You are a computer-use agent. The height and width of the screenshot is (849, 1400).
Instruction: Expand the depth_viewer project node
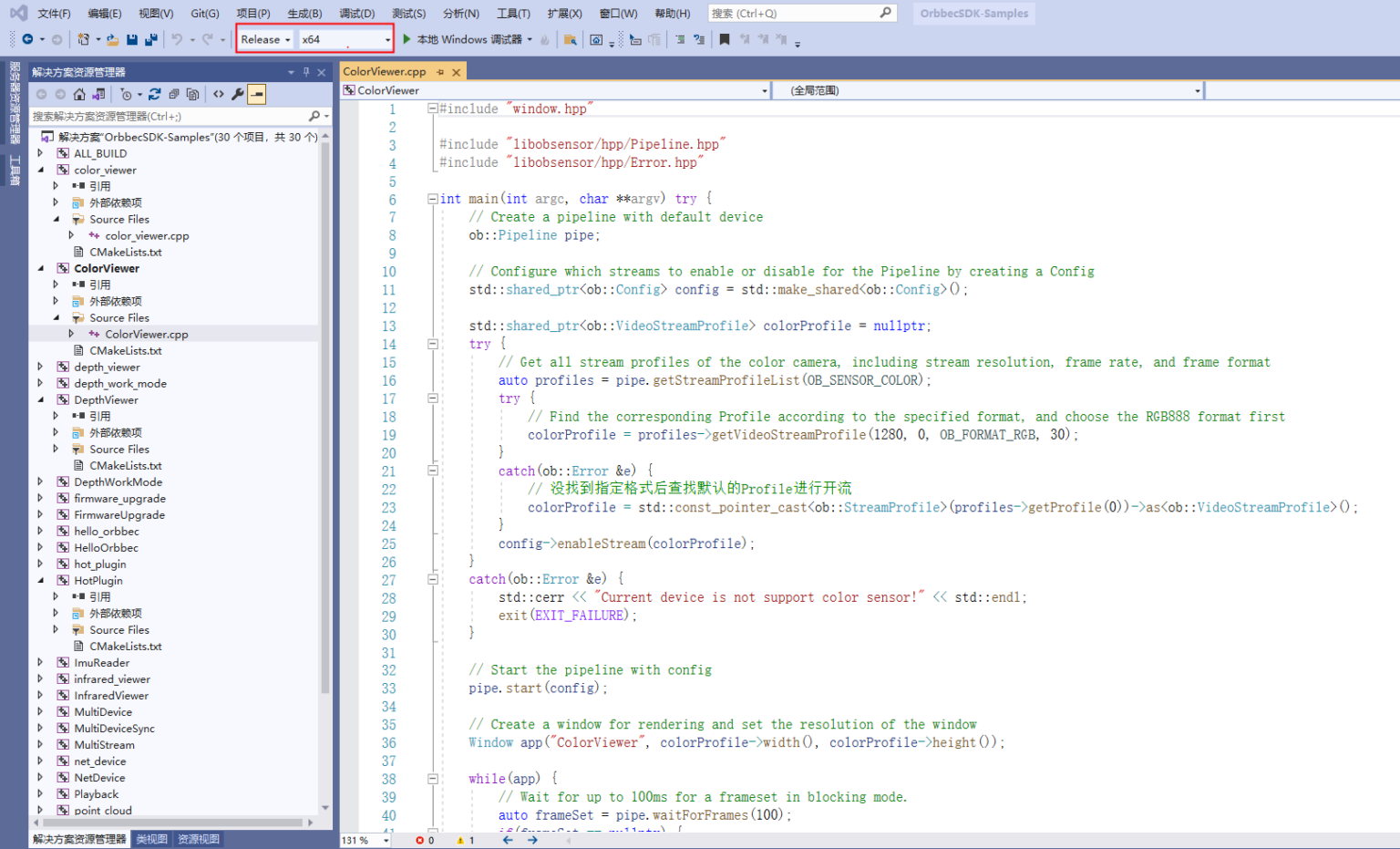pos(40,367)
